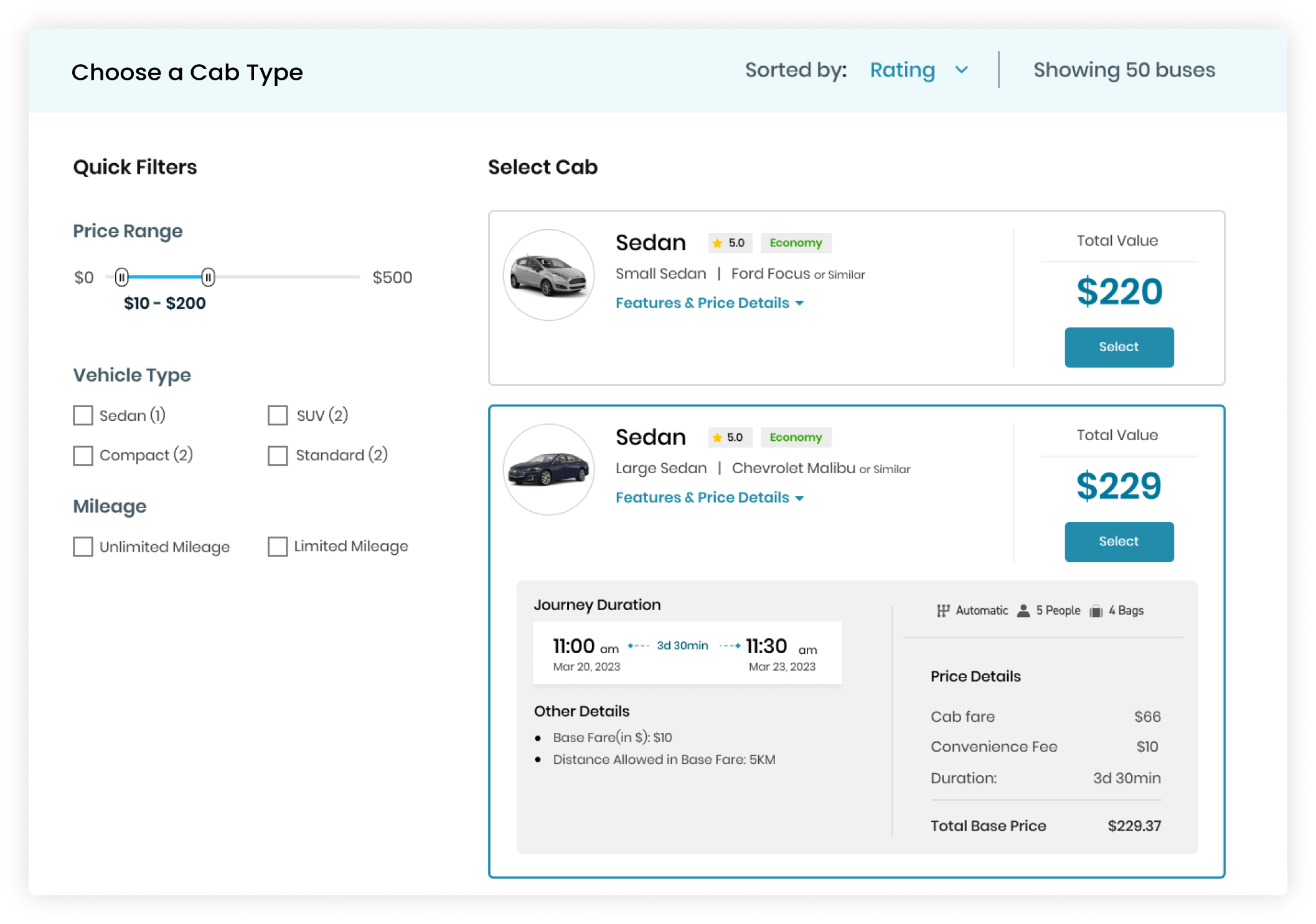
Task: Click the 4 Bags luggage icon
Action: (1096, 611)
